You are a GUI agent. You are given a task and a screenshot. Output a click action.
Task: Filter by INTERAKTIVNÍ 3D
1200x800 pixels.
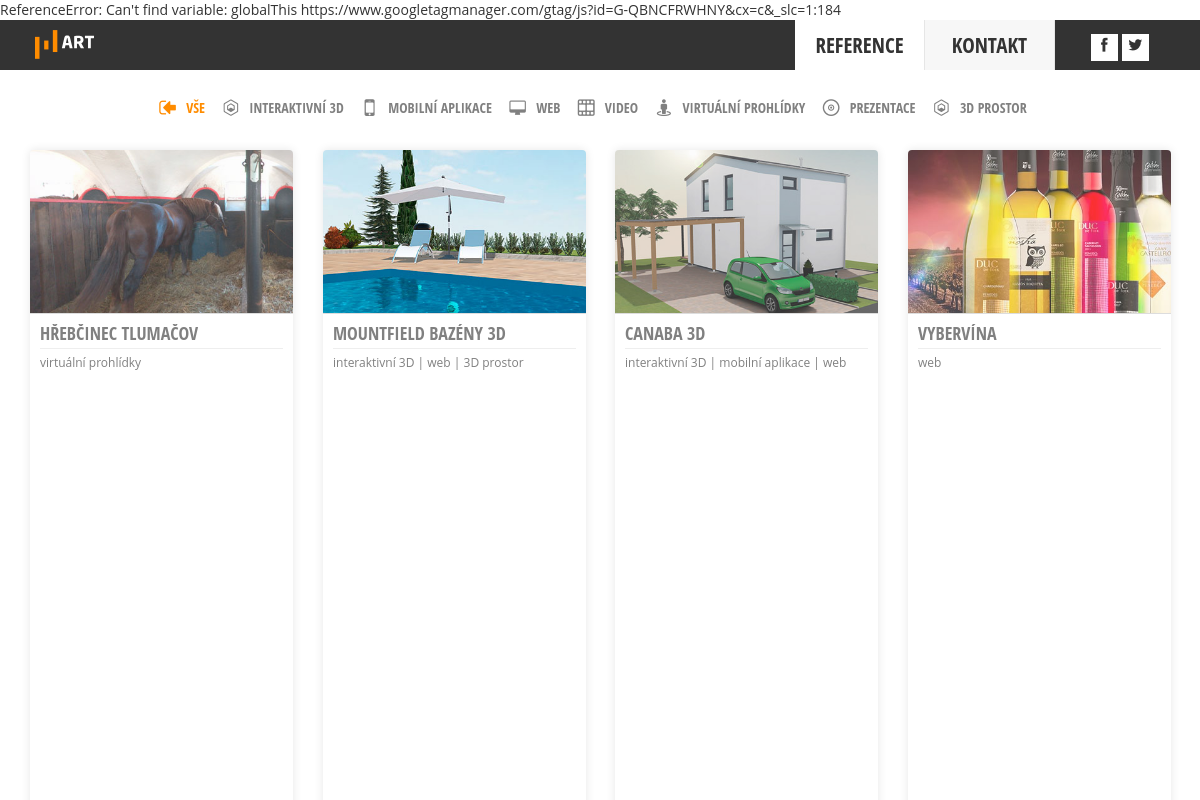point(296,108)
